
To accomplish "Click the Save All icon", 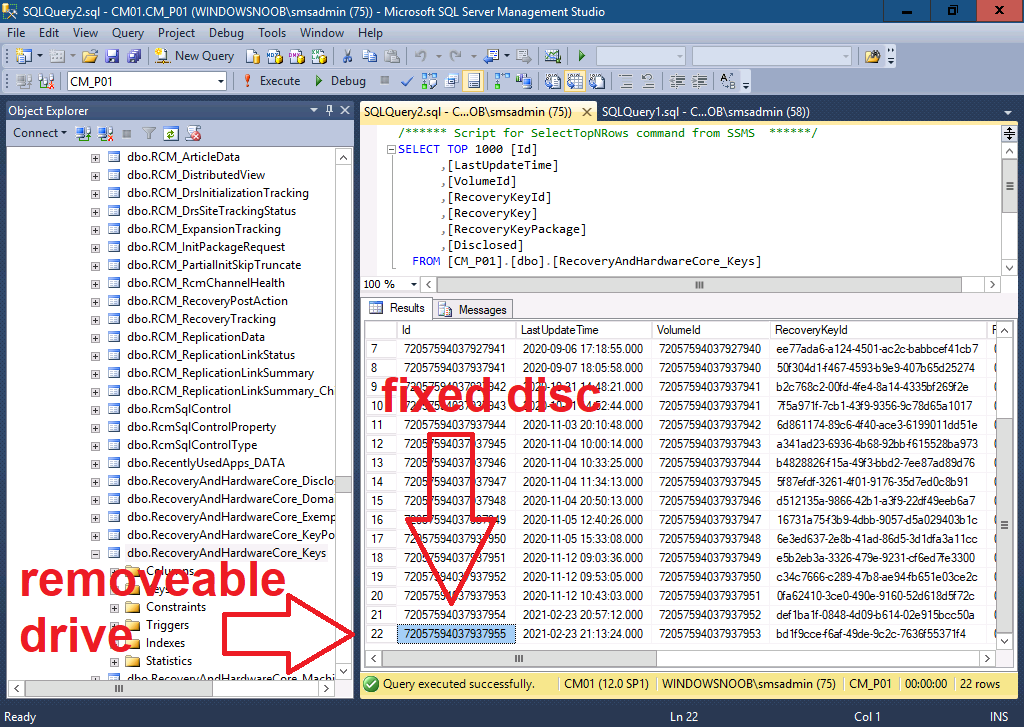I will (134, 56).
